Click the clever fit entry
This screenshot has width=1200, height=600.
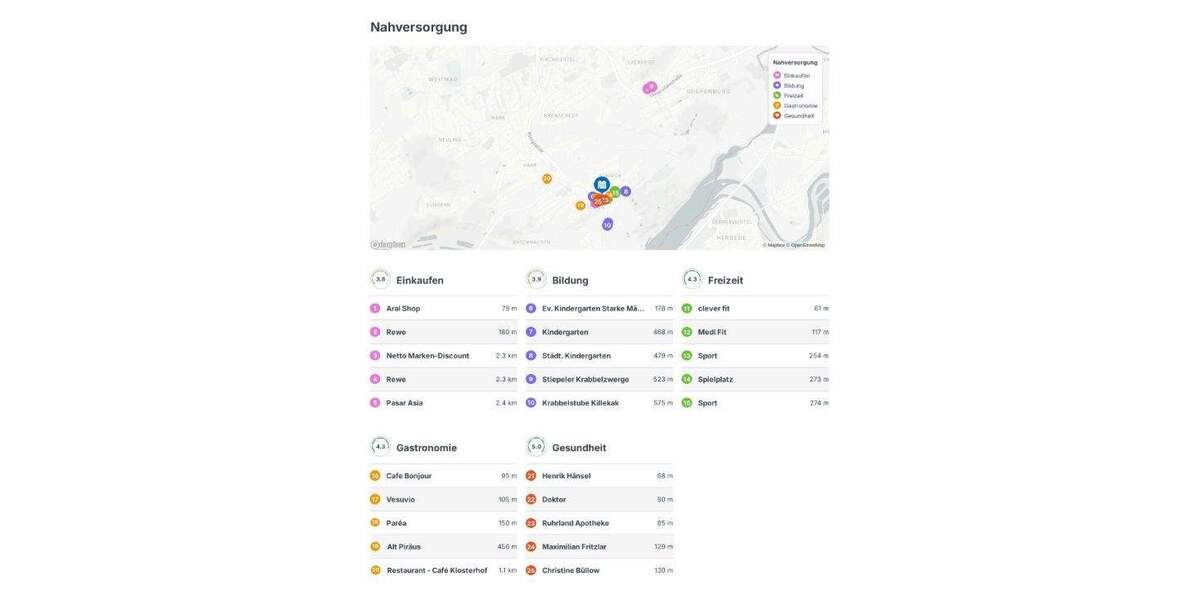[713, 309]
